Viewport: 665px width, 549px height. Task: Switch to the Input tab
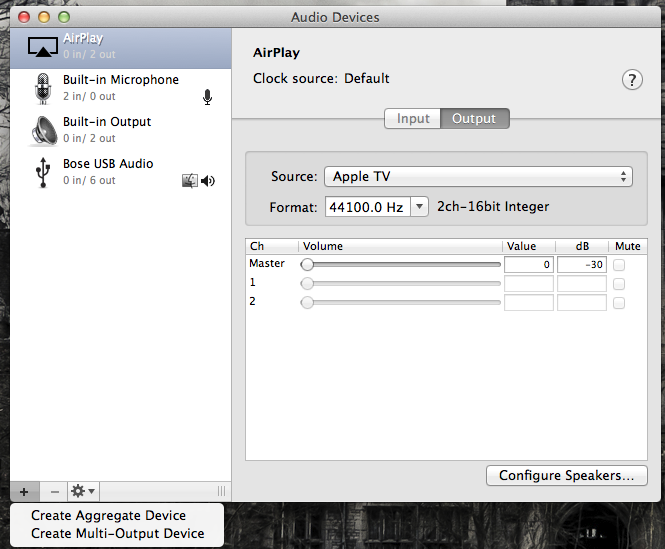click(413, 118)
